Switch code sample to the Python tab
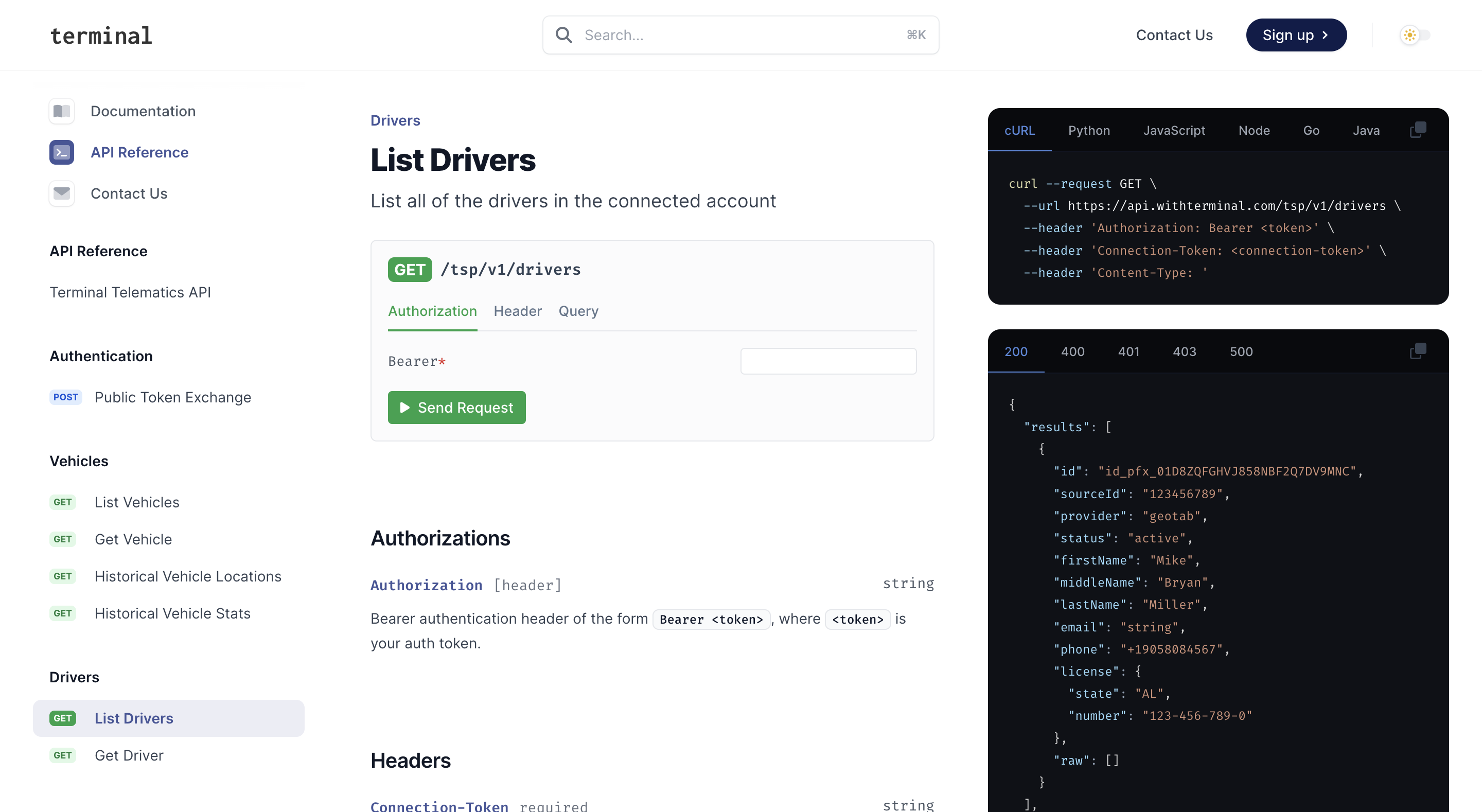This screenshot has height=812, width=1482. (1088, 131)
